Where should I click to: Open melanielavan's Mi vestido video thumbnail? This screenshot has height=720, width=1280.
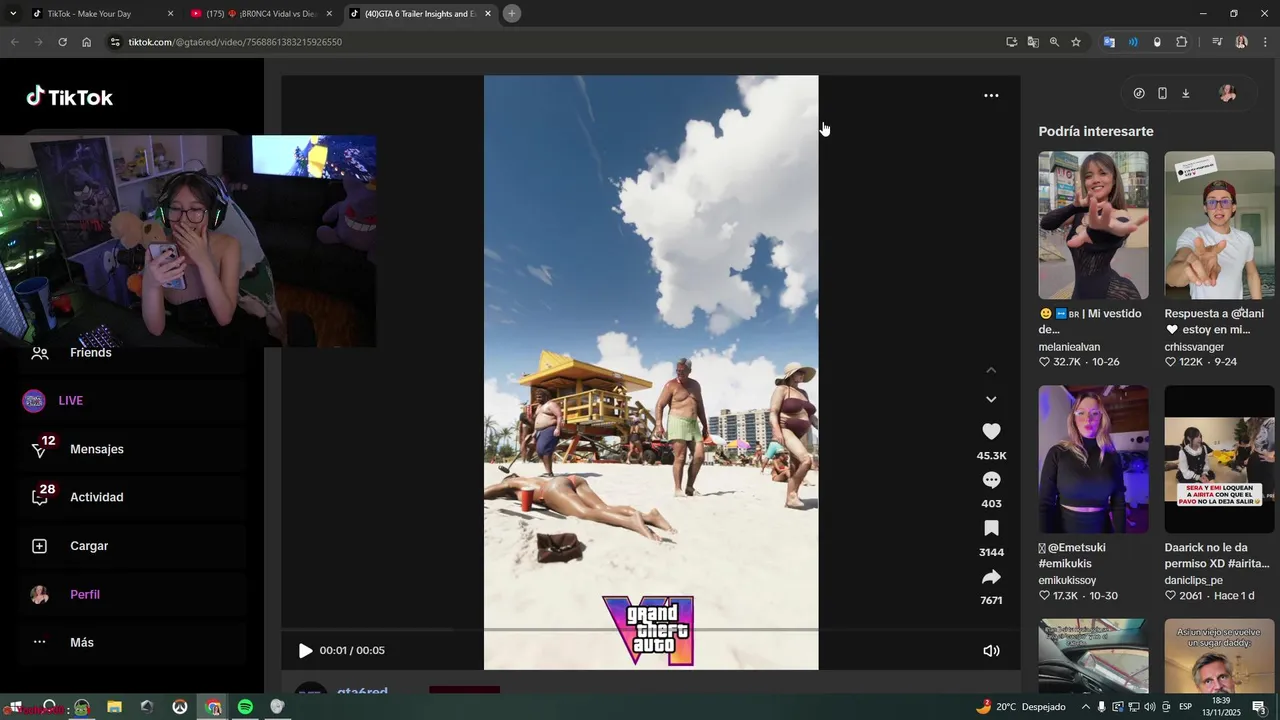click(1093, 225)
